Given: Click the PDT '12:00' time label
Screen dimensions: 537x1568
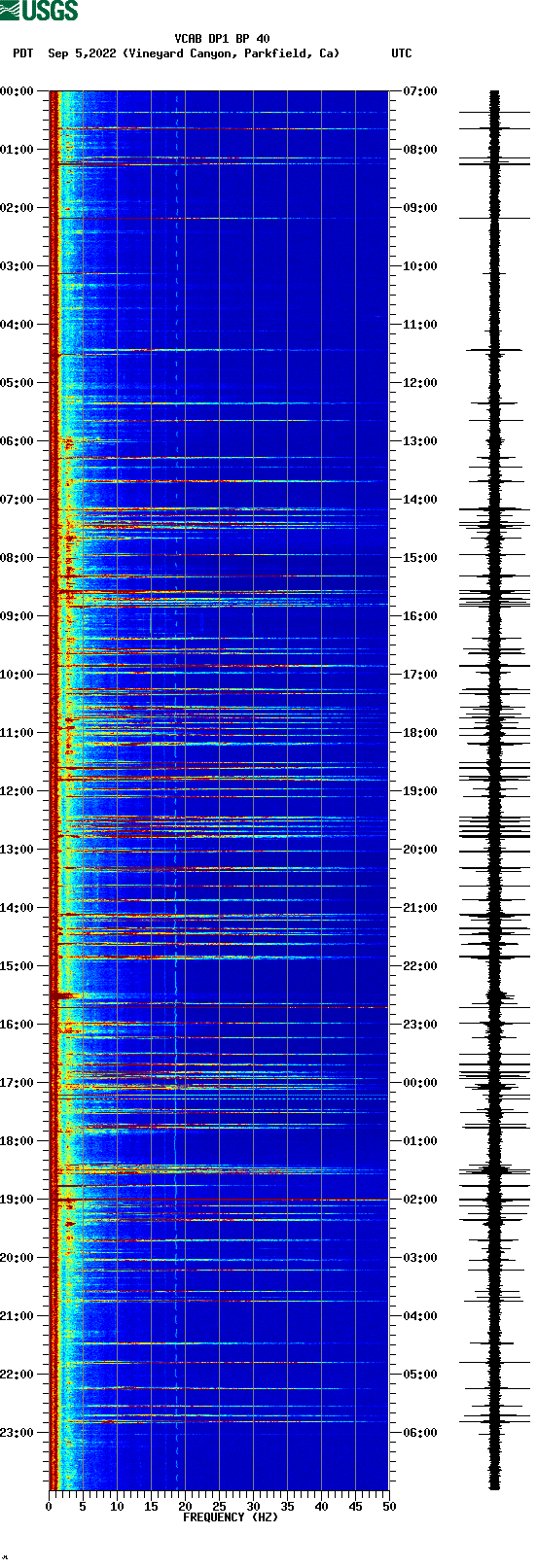Looking at the screenshot, I should click(x=17, y=791).
